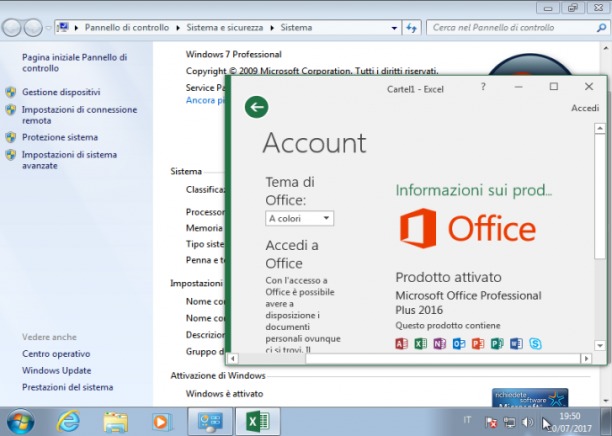Image resolution: width=612 pixels, height=436 pixels.
Task: Click the Ancora link under Service Pack
Action: 206,100
